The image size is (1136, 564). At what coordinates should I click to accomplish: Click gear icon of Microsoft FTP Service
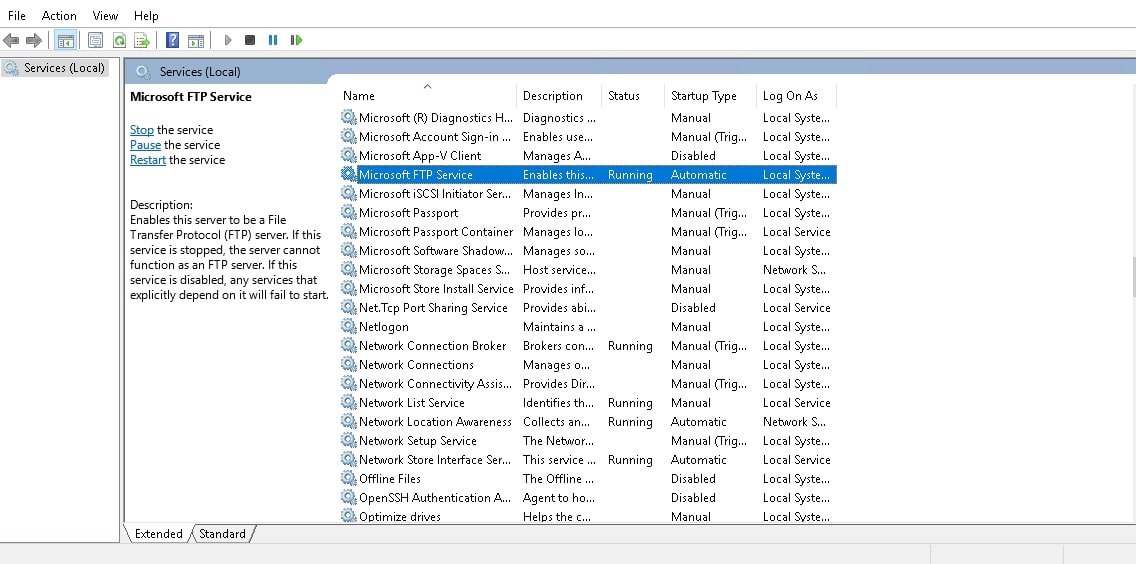[x=348, y=175]
